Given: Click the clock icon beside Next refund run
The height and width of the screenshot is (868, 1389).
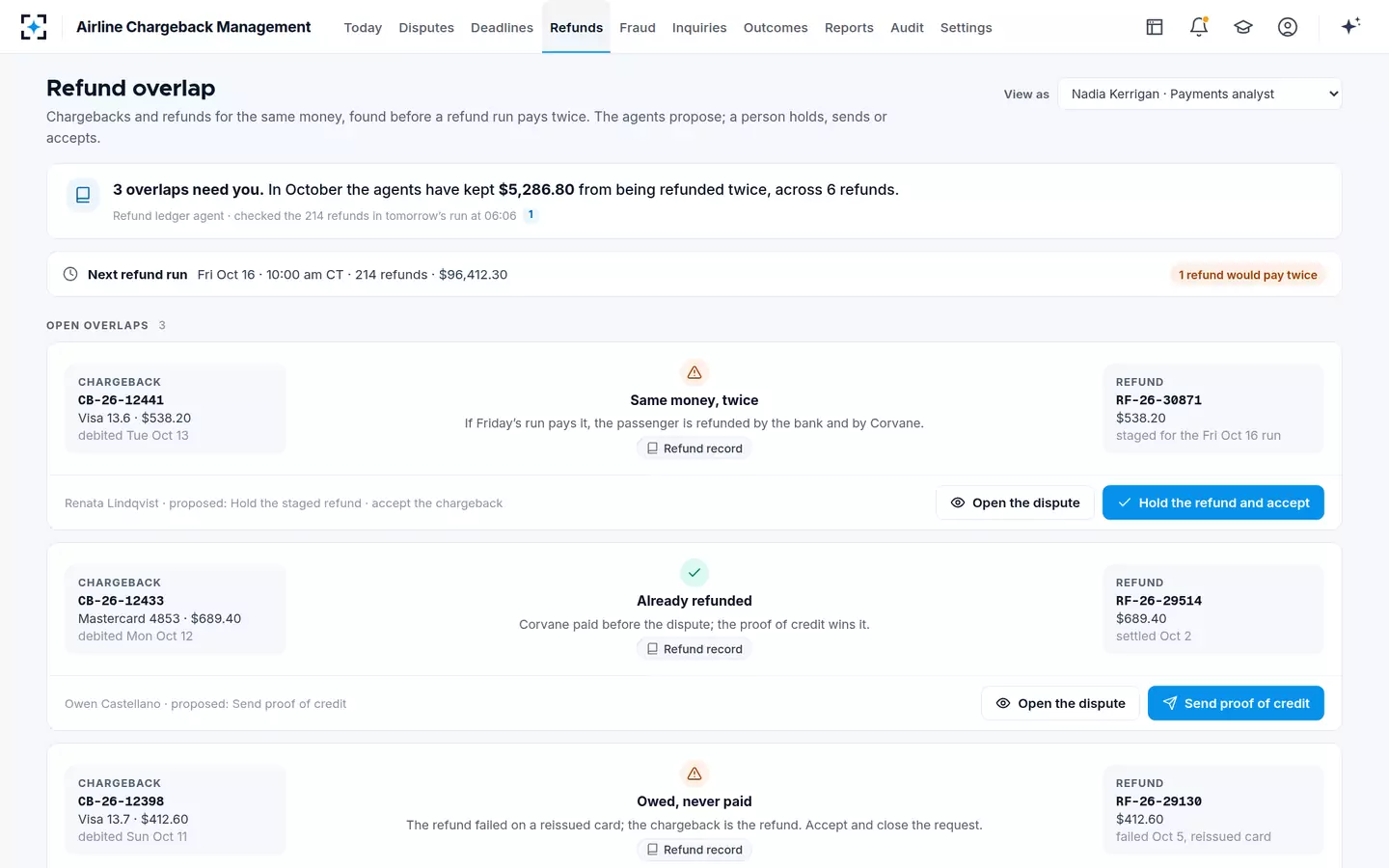Looking at the screenshot, I should coord(70,274).
